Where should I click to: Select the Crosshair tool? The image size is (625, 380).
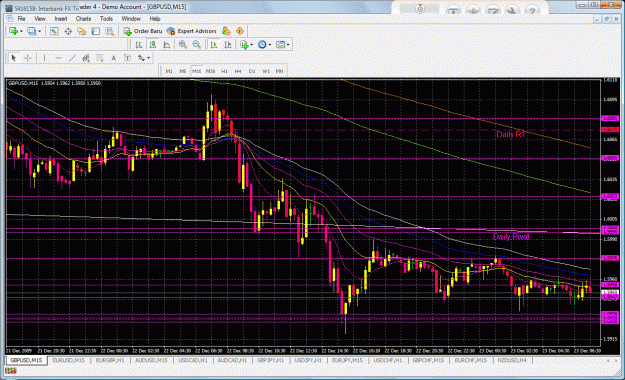[x=28, y=58]
